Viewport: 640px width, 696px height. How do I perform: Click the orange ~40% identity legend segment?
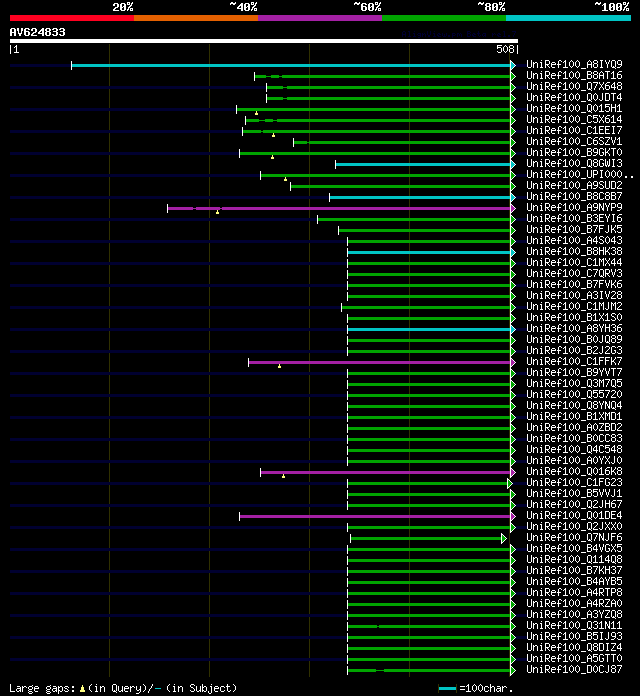point(196,18)
